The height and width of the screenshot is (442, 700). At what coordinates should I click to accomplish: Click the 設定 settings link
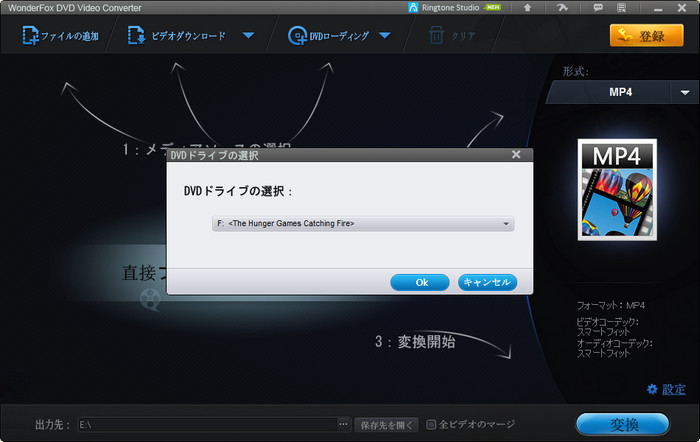(x=674, y=389)
